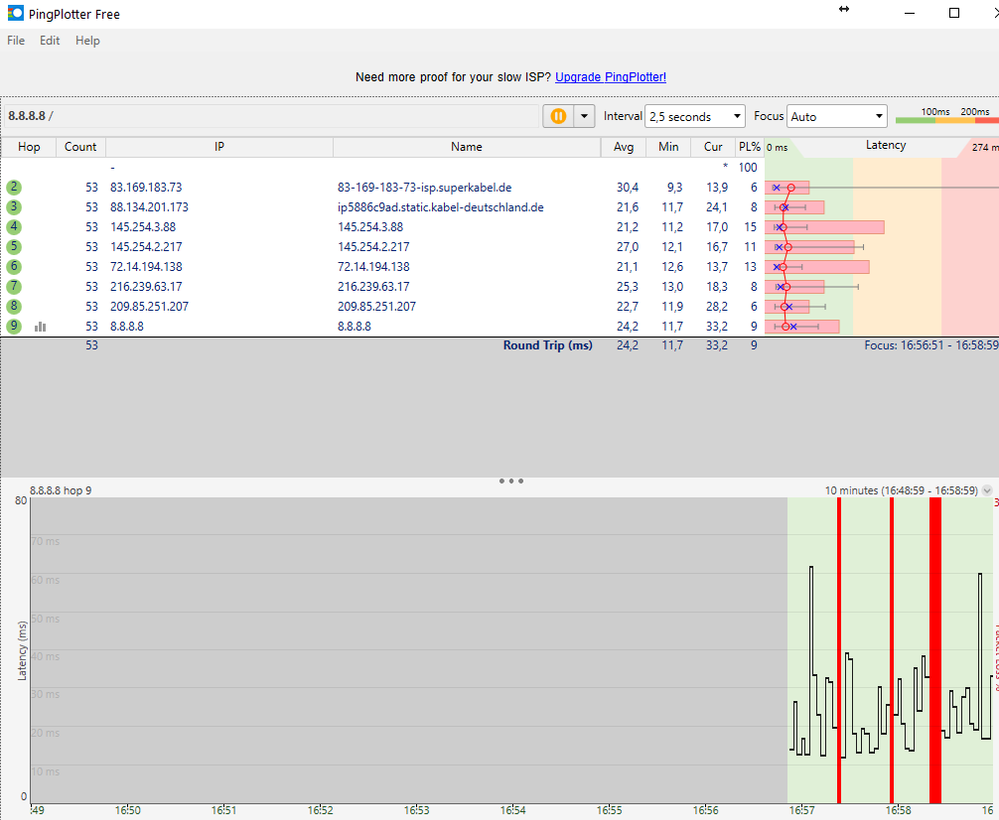Click the 8.8.8.8 target address field
Viewport: 999px width, 820px height.
click(x=272, y=115)
